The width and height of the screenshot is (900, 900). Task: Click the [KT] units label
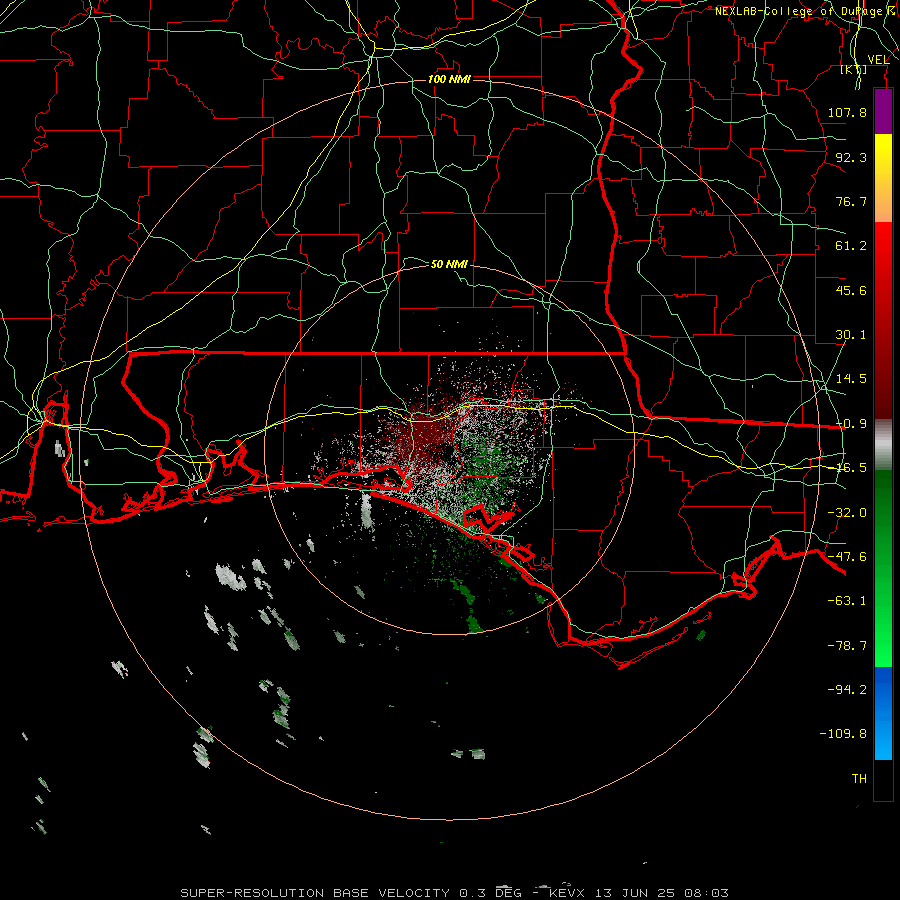point(854,70)
